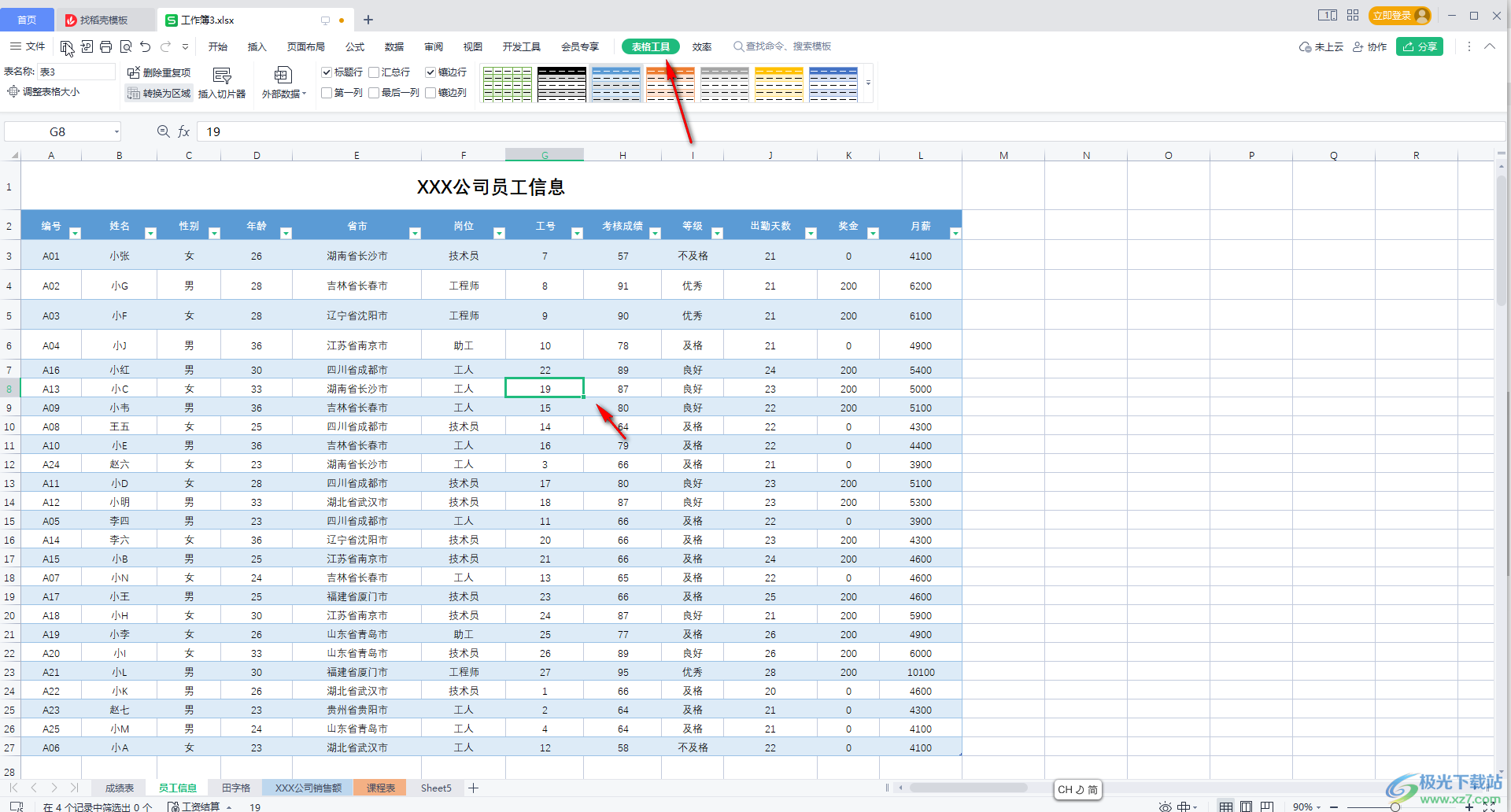The image size is (1511, 812).
Task: Click the 立即登录 login button
Action: [x=1400, y=15]
